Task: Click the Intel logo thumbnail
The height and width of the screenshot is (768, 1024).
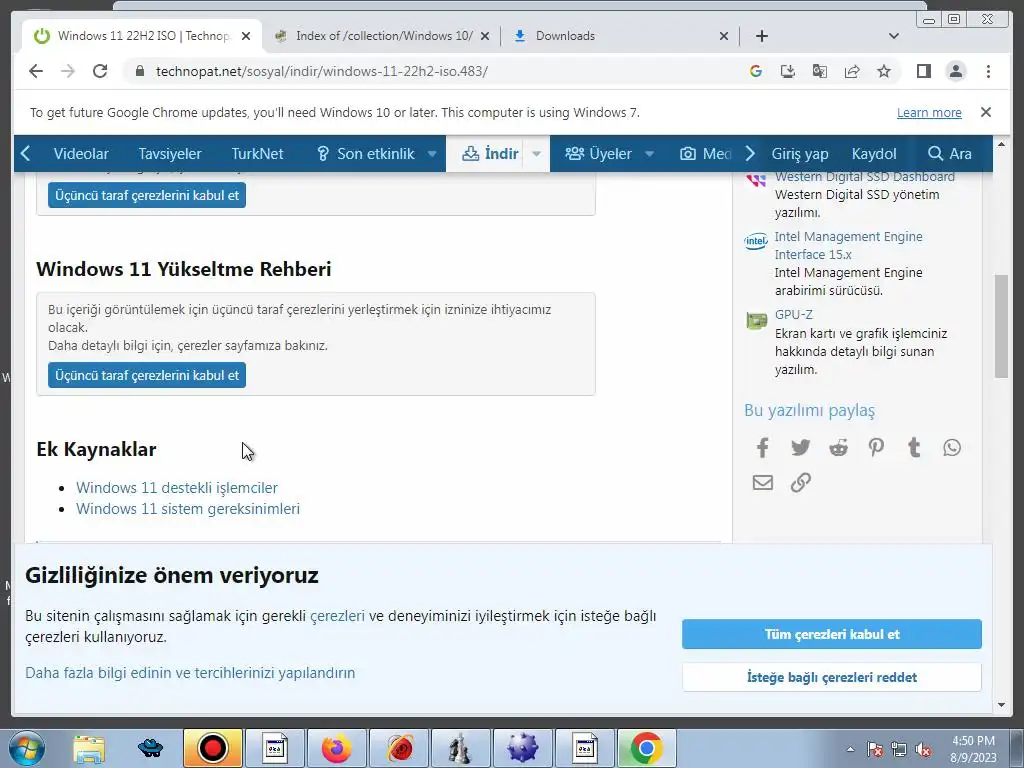Action: (756, 241)
